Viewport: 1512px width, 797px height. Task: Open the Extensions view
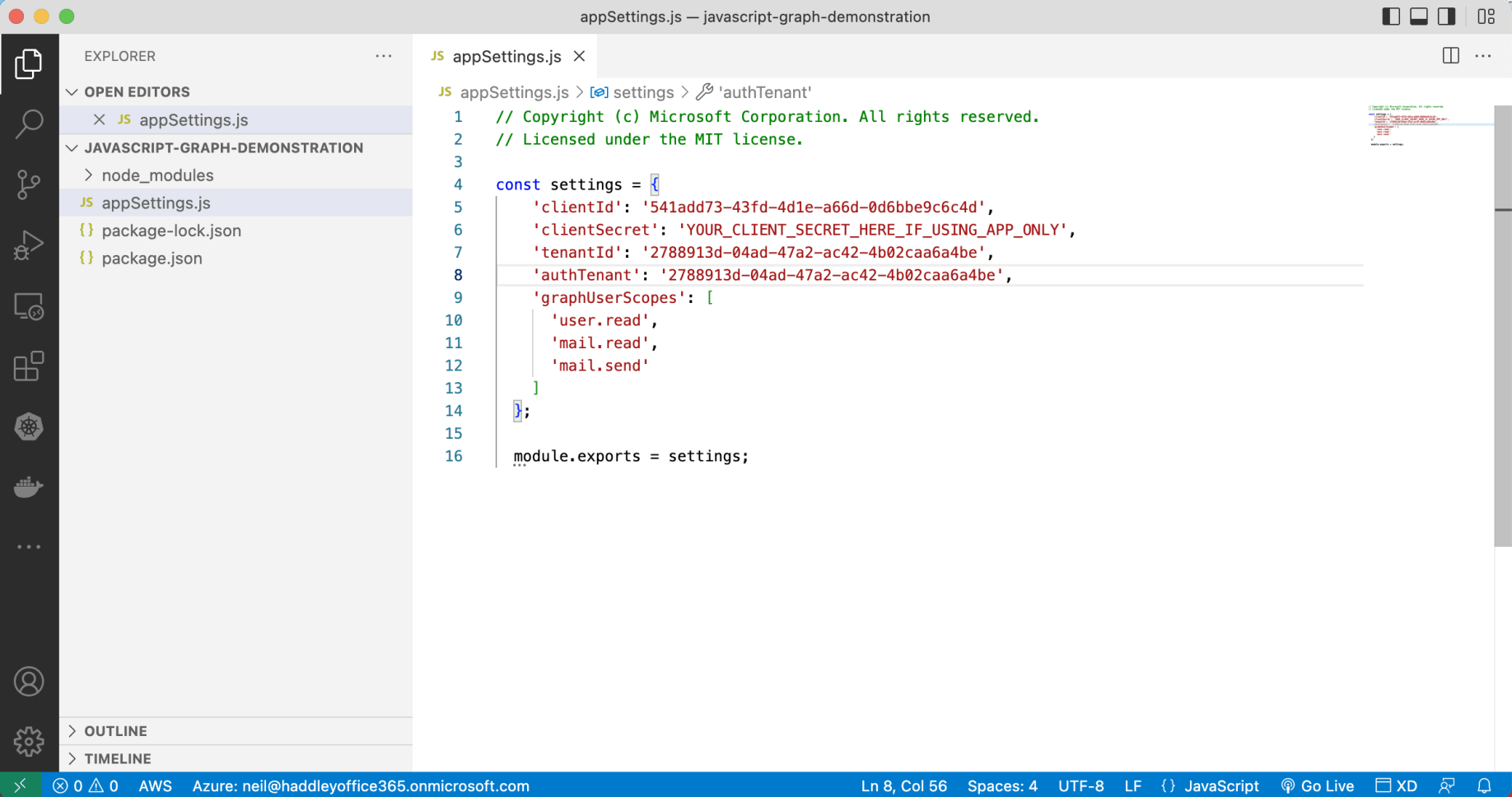point(29,366)
